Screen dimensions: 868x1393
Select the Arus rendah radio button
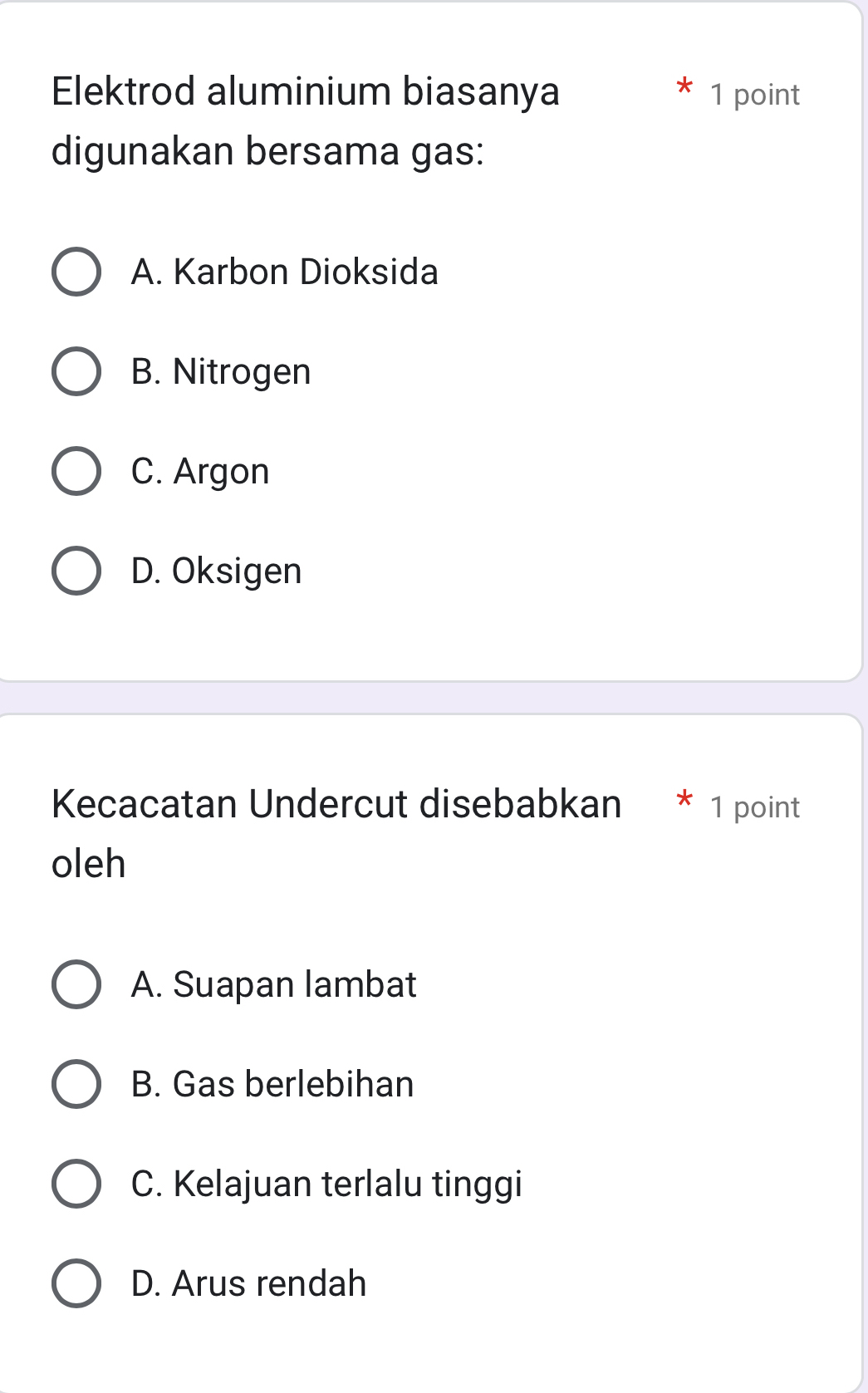click(76, 1283)
